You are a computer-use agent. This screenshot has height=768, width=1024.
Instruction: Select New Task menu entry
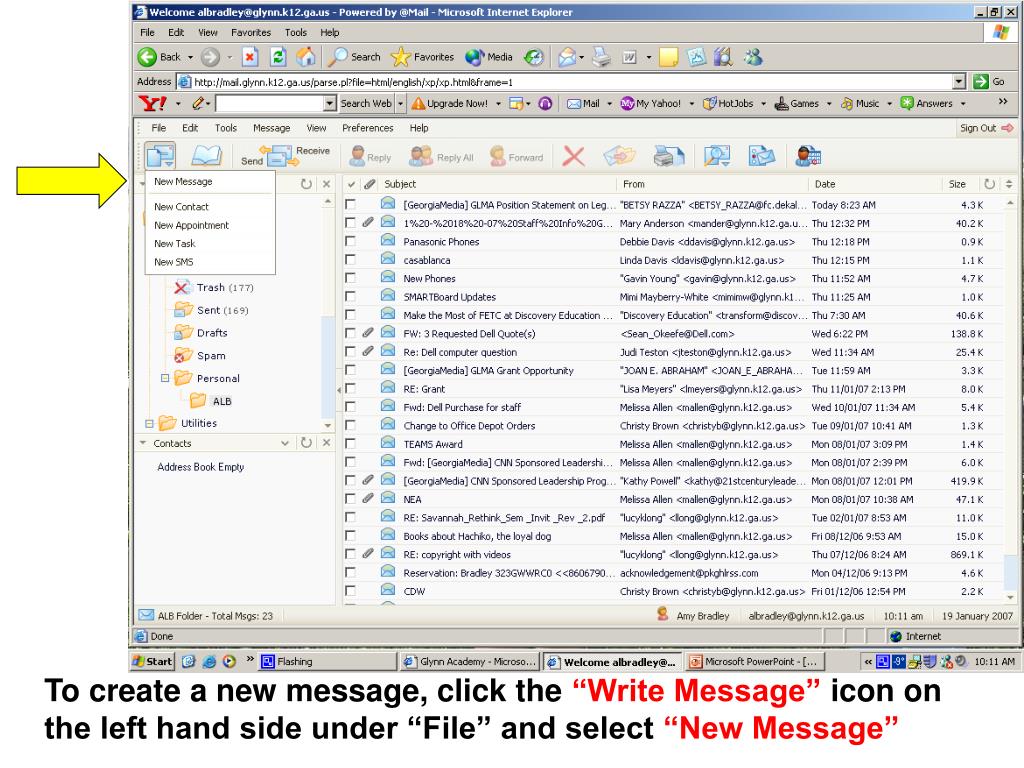(x=174, y=243)
